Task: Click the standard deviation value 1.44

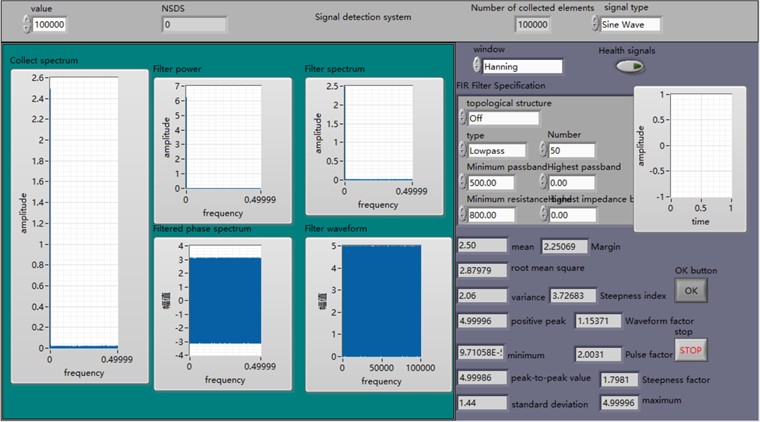Action: pos(482,403)
